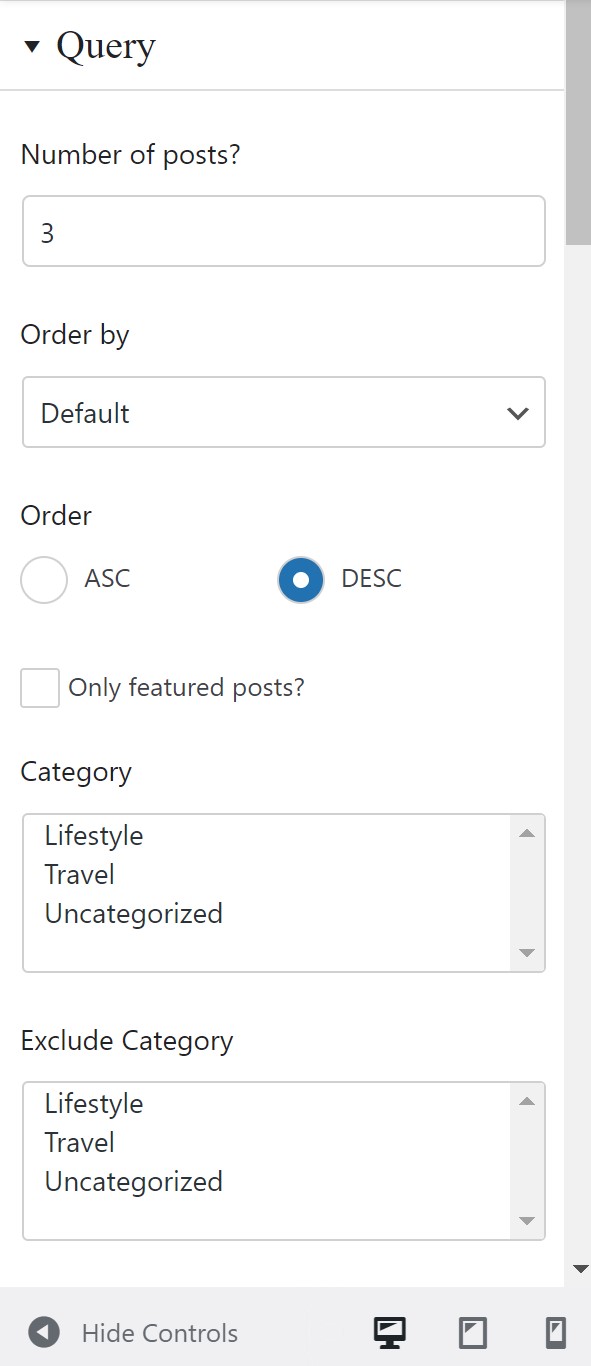
Task: Click the Hide Controls text button
Action: pos(160,1333)
